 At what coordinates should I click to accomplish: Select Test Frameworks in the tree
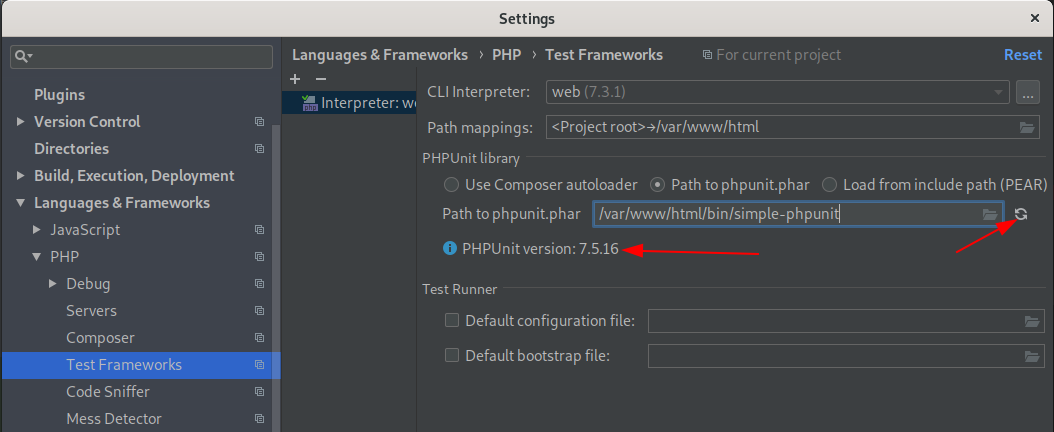click(140, 365)
